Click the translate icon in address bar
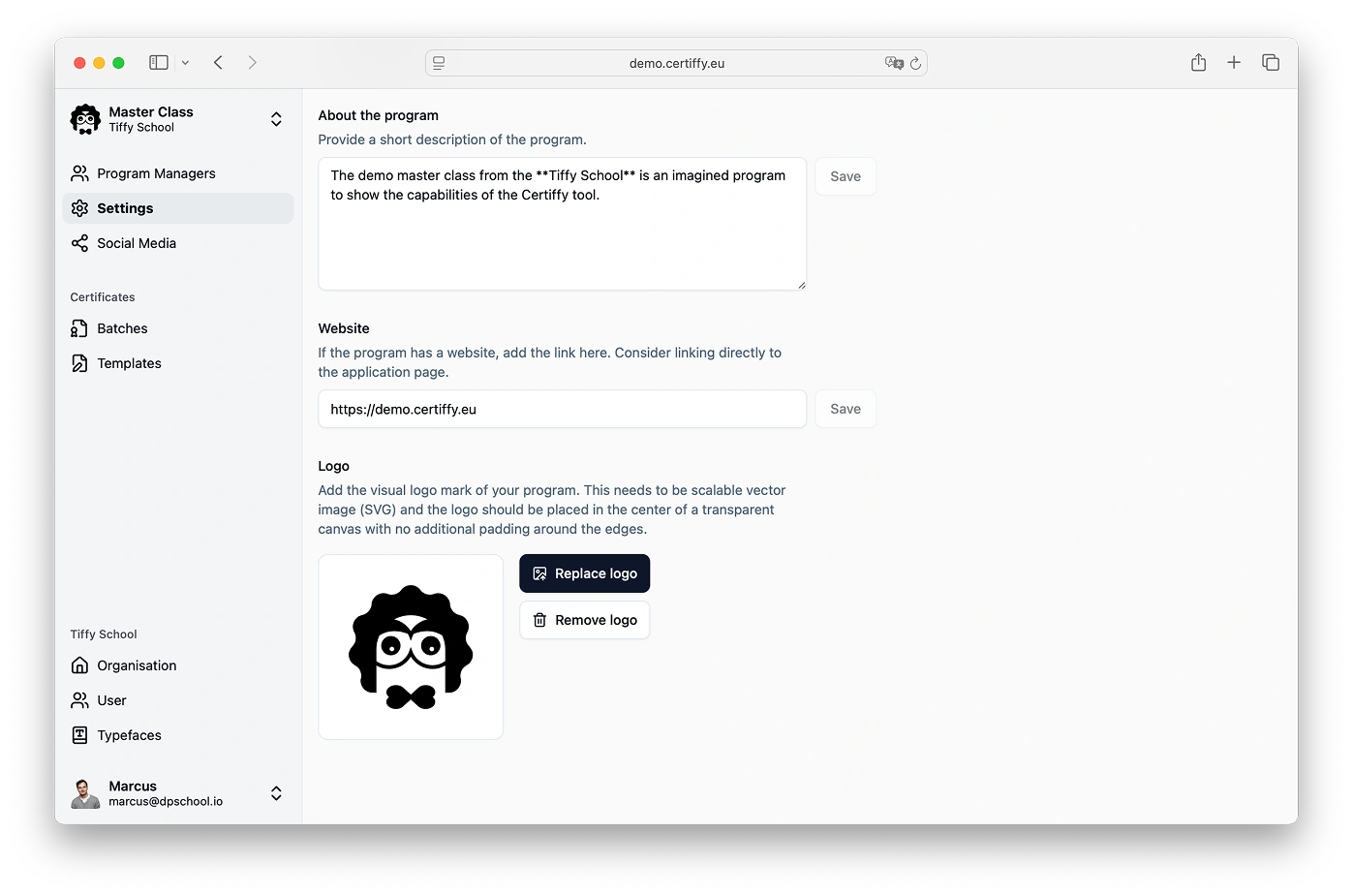Image resolution: width=1353 pixels, height=896 pixels. click(x=893, y=62)
